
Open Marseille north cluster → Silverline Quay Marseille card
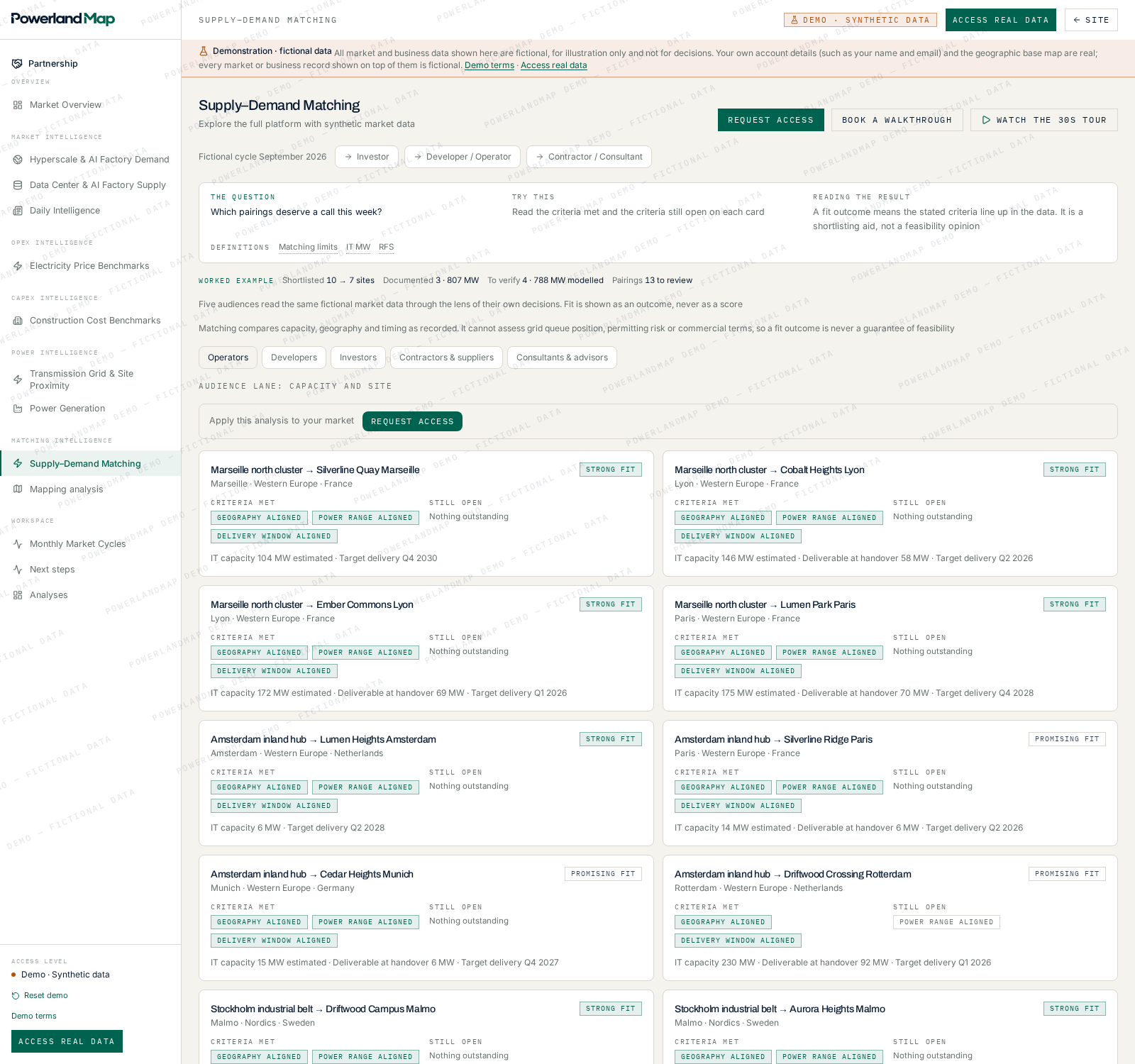point(426,514)
